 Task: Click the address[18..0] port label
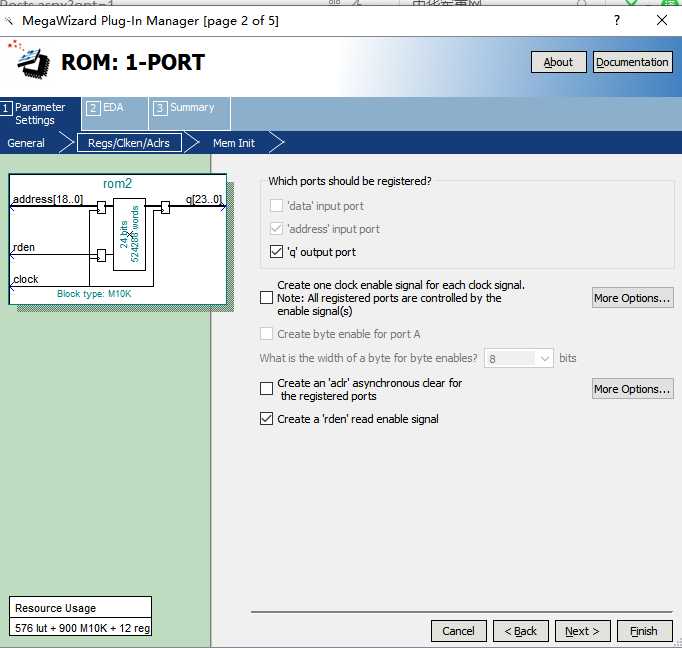(48, 199)
